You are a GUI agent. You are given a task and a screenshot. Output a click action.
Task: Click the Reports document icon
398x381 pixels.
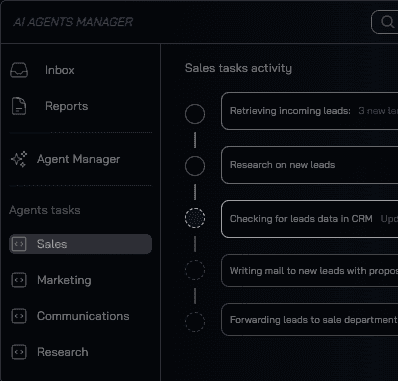pos(19,106)
